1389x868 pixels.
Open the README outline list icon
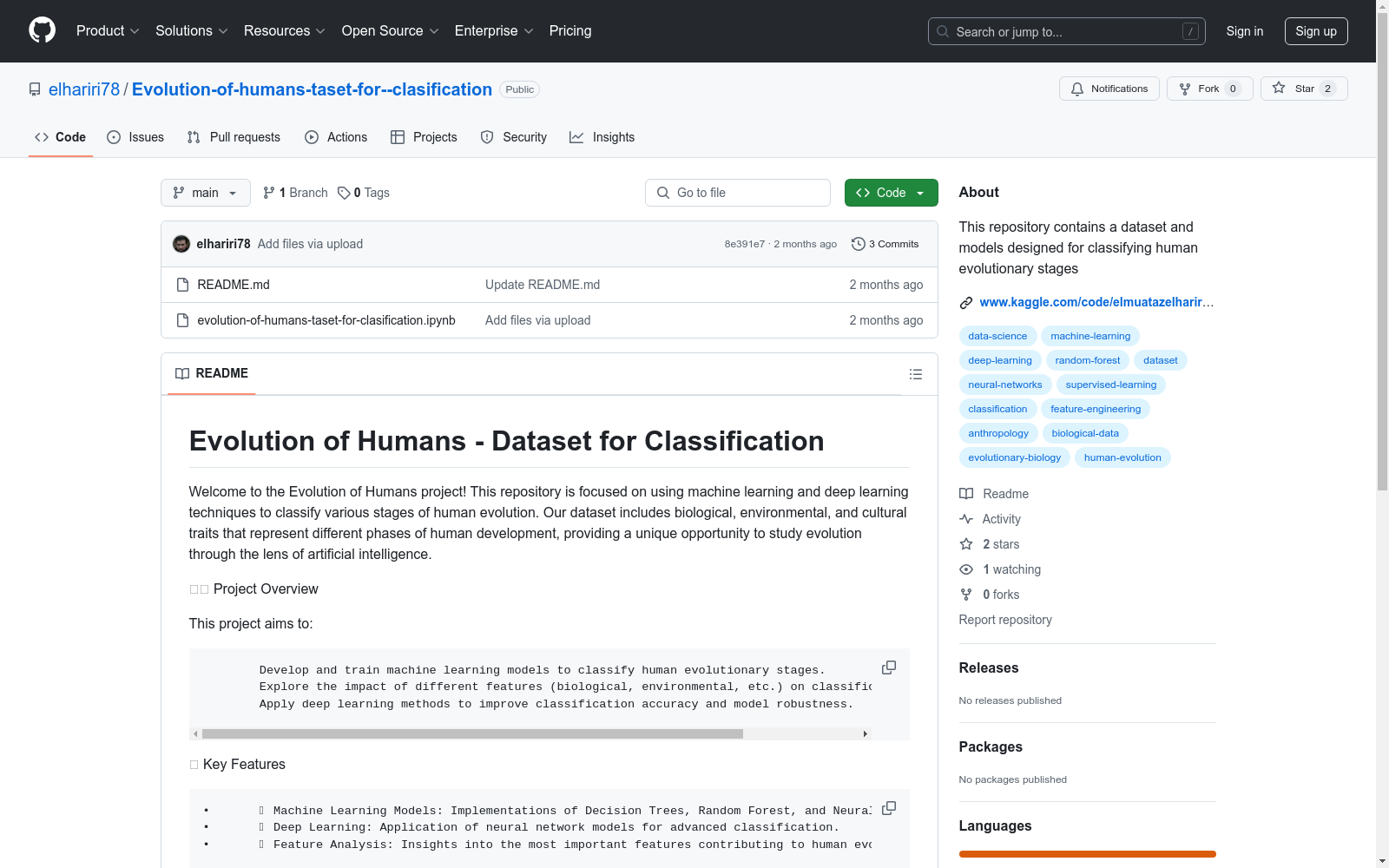coord(916,374)
